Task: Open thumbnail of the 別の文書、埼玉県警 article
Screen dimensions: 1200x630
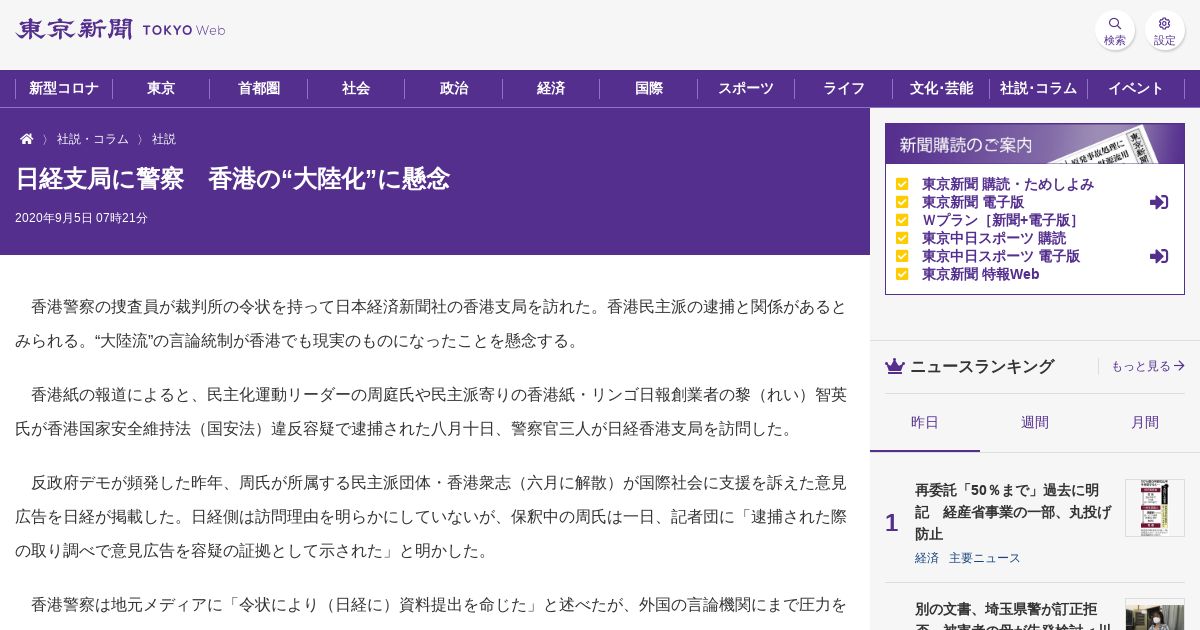Action: (x=1155, y=614)
